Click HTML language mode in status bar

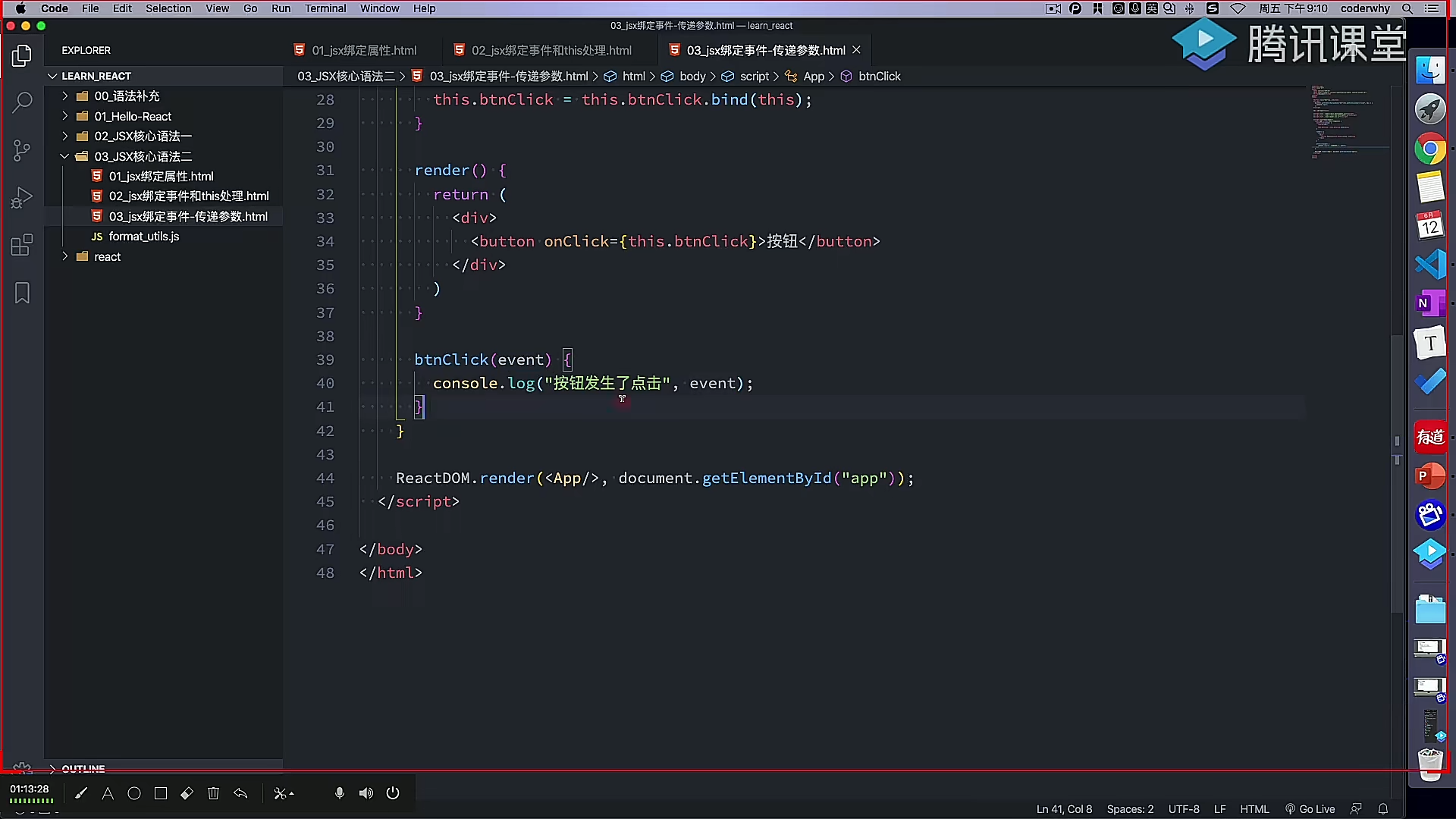point(1254,809)
